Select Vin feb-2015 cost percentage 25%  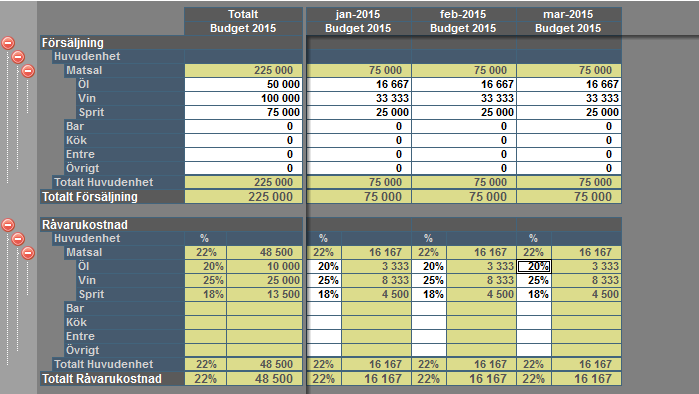pos(429,280)
